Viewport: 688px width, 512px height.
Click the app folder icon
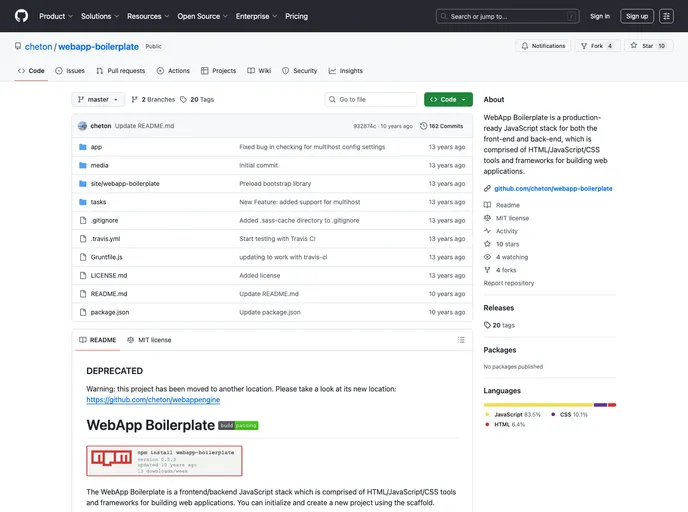coord(82,147)
